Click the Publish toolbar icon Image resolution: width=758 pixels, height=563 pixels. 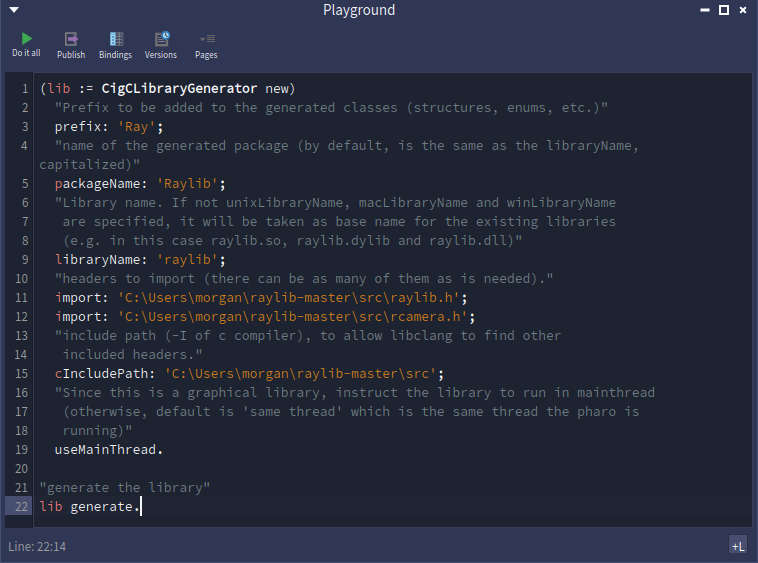[x=71, y=45]
